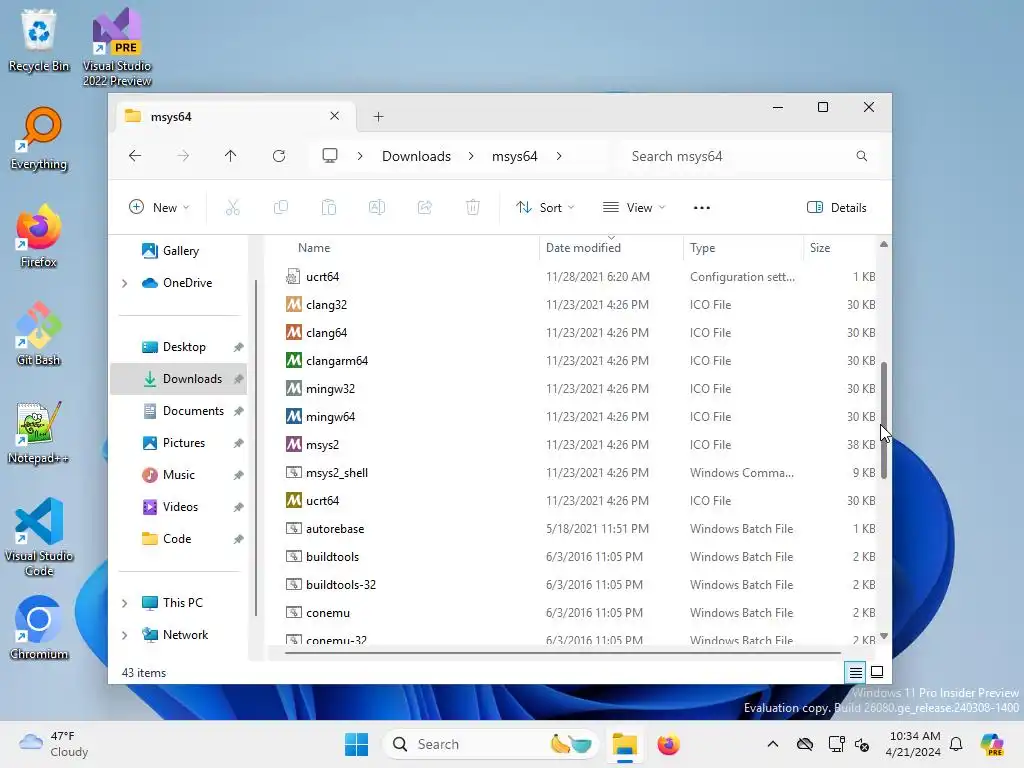Click the This PC monitor icon in address bar
Screen dimensions: 1024x768
tap(330, 156)
